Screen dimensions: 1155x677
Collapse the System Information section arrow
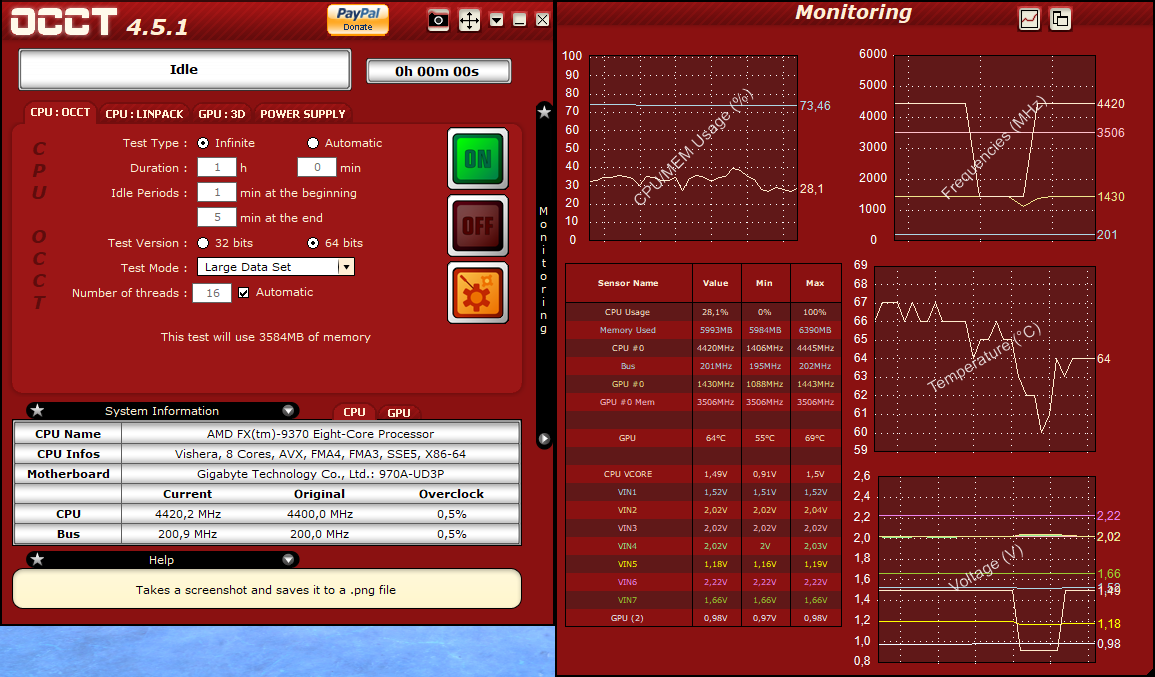pyautogui.click(x=288, y=410)
